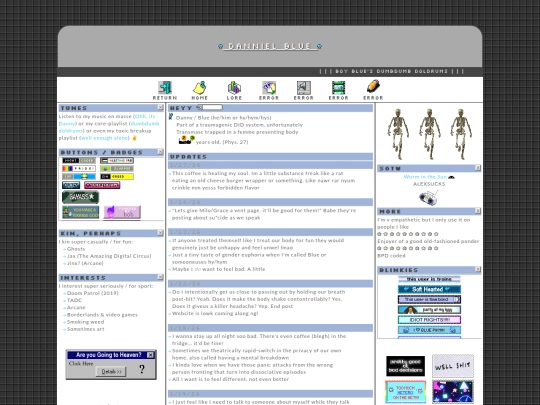Click the UPDATES section heading
Viewport: 540px width, 405px height.
point(188,157)
